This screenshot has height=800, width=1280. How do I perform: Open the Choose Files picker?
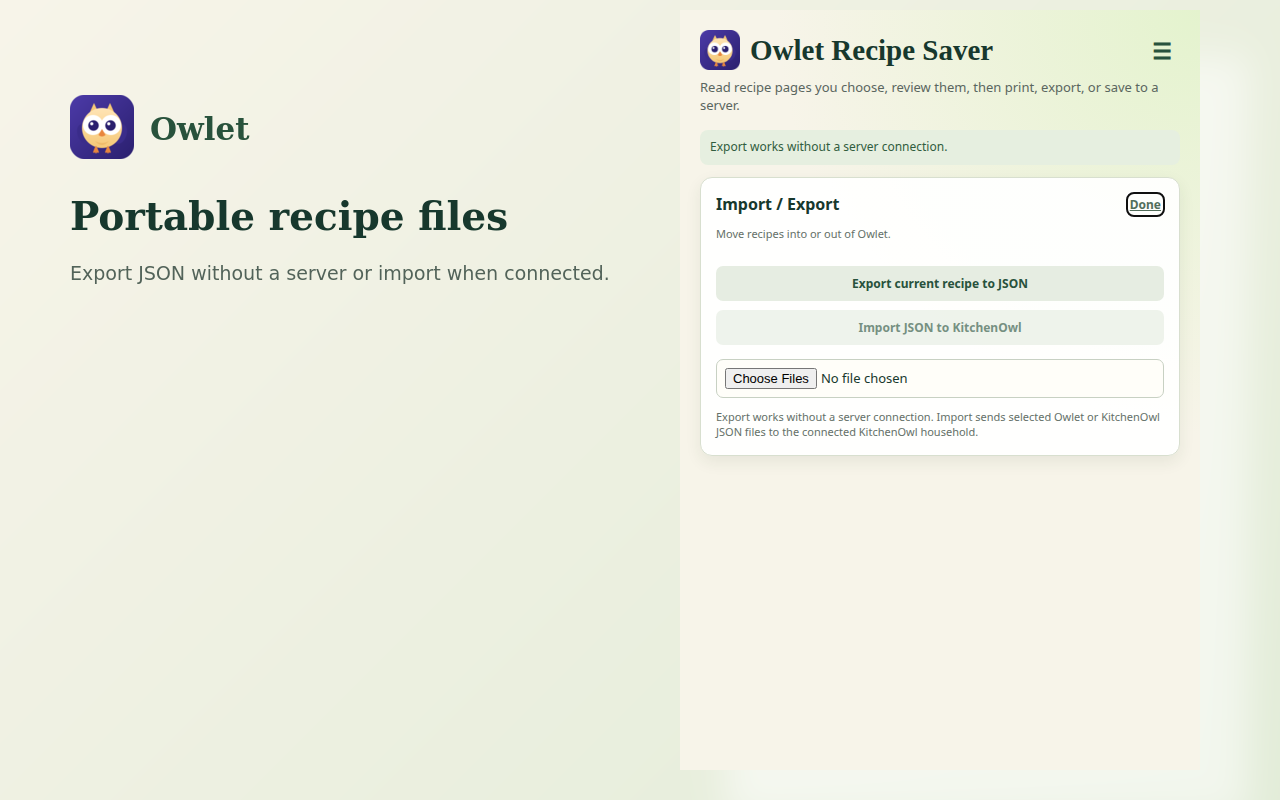pos(771,378)
